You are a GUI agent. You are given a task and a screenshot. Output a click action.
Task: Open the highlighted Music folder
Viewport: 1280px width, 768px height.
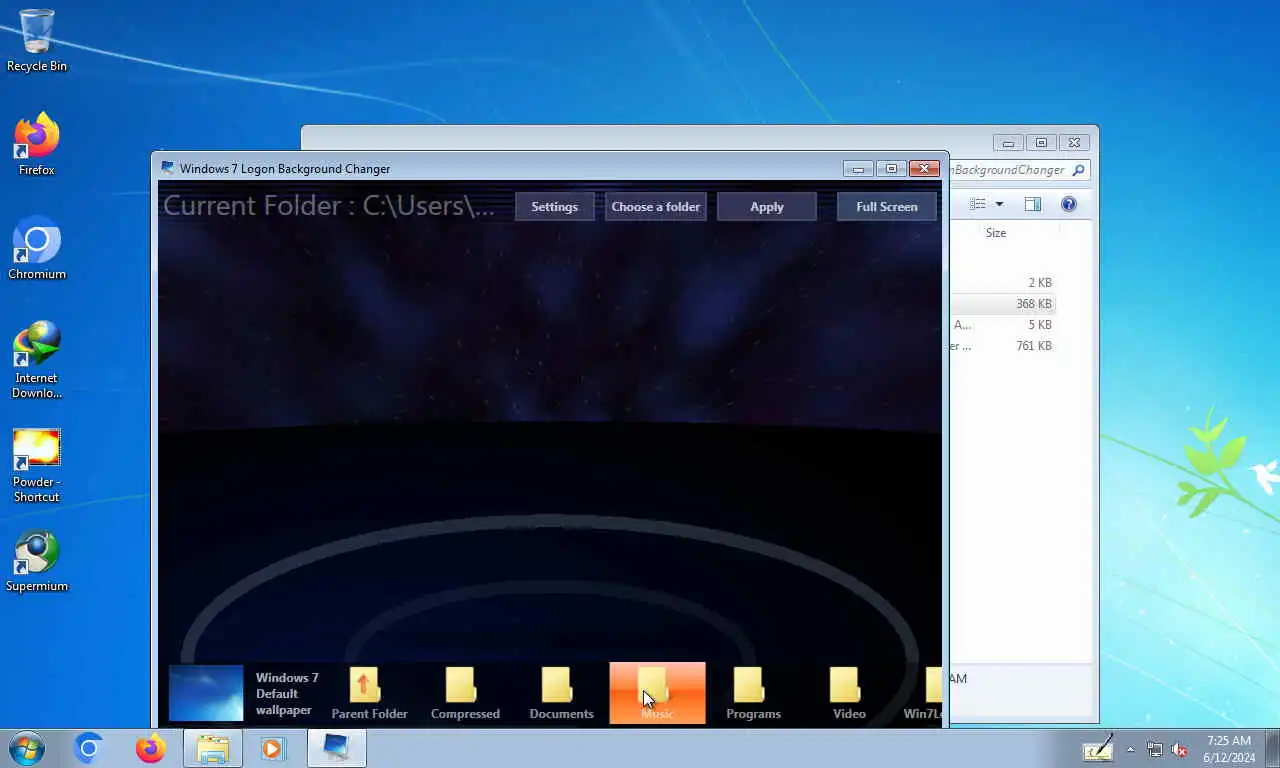pyautogui.click(x=657, y=693)
